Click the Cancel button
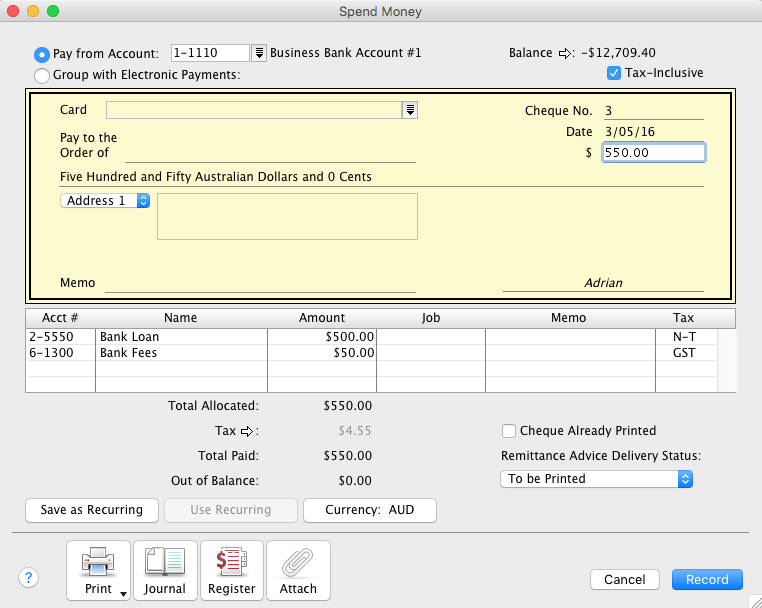 pyautogui.click(x=624, y=579)
